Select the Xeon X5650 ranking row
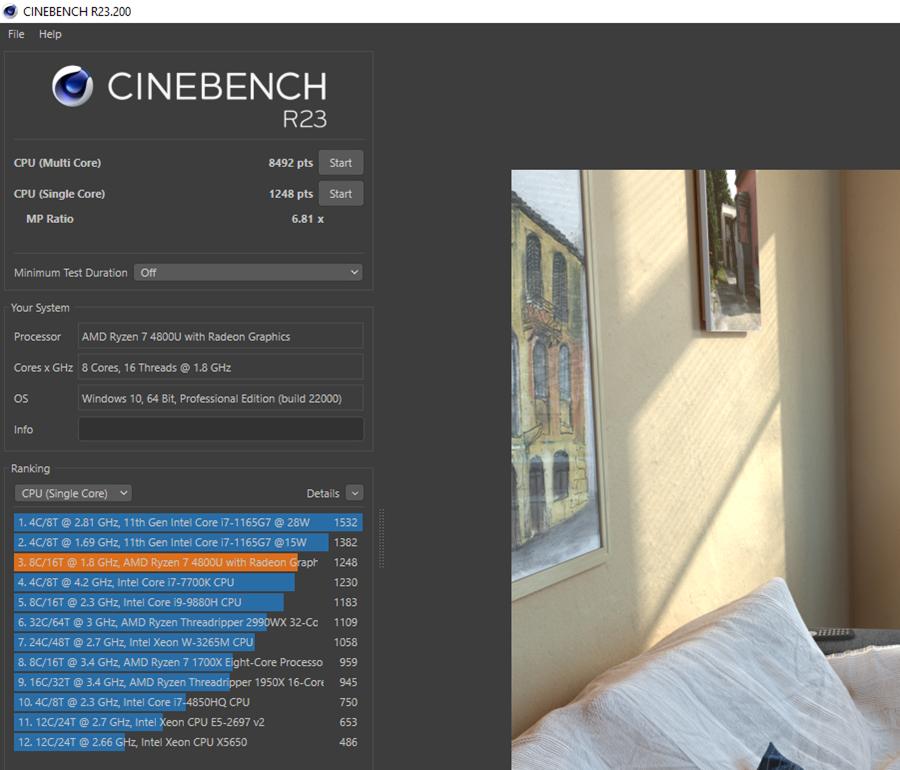Screen dimensions: 900x770 [188, 742]
